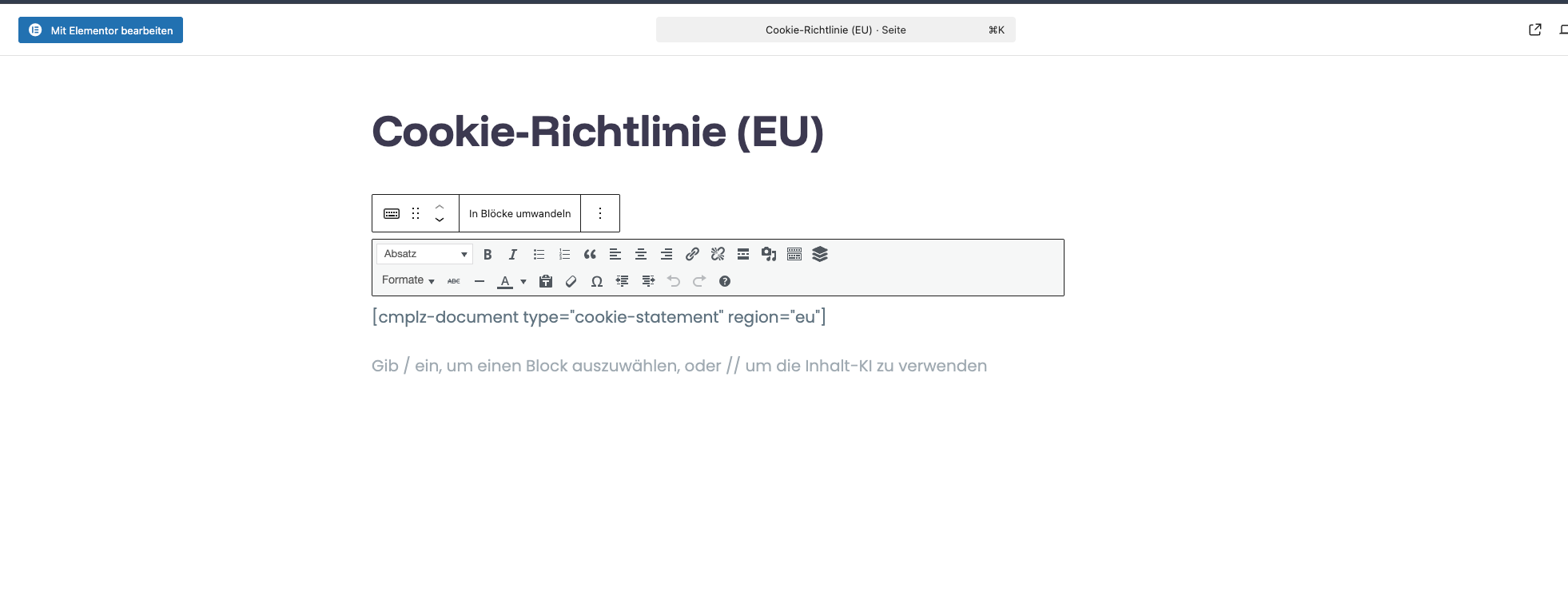The width and height of the screenshot is (1568, 607).
Task: Insert a blockquote
Action: coord(590,254)
